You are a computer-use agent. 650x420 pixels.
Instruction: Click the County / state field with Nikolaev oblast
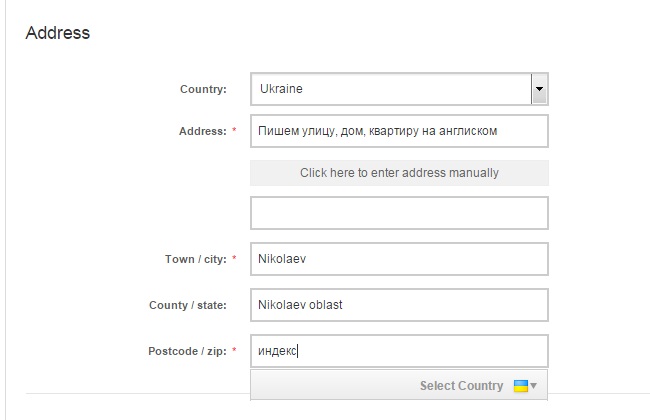coord(399,305)
